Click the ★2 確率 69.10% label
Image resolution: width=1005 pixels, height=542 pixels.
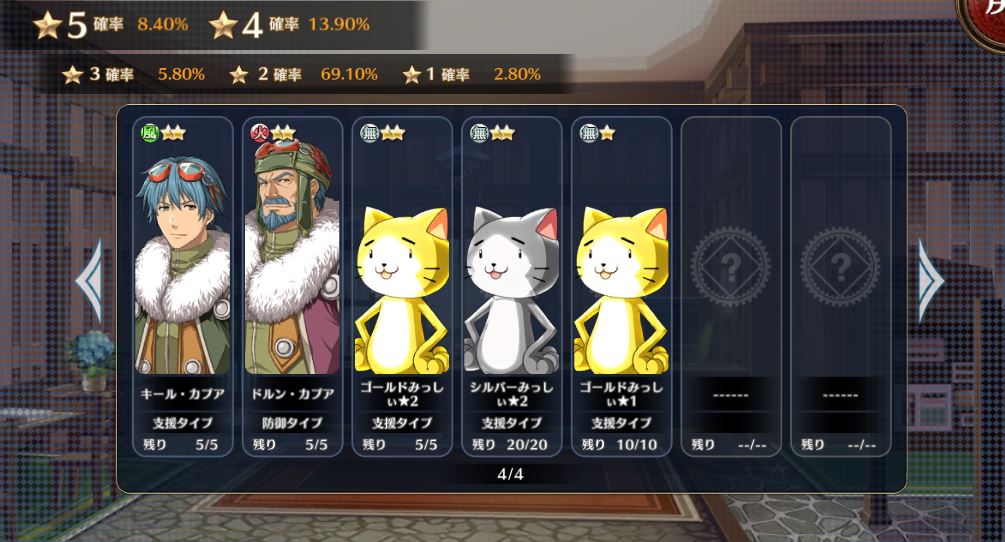click(x=304, y=74)
